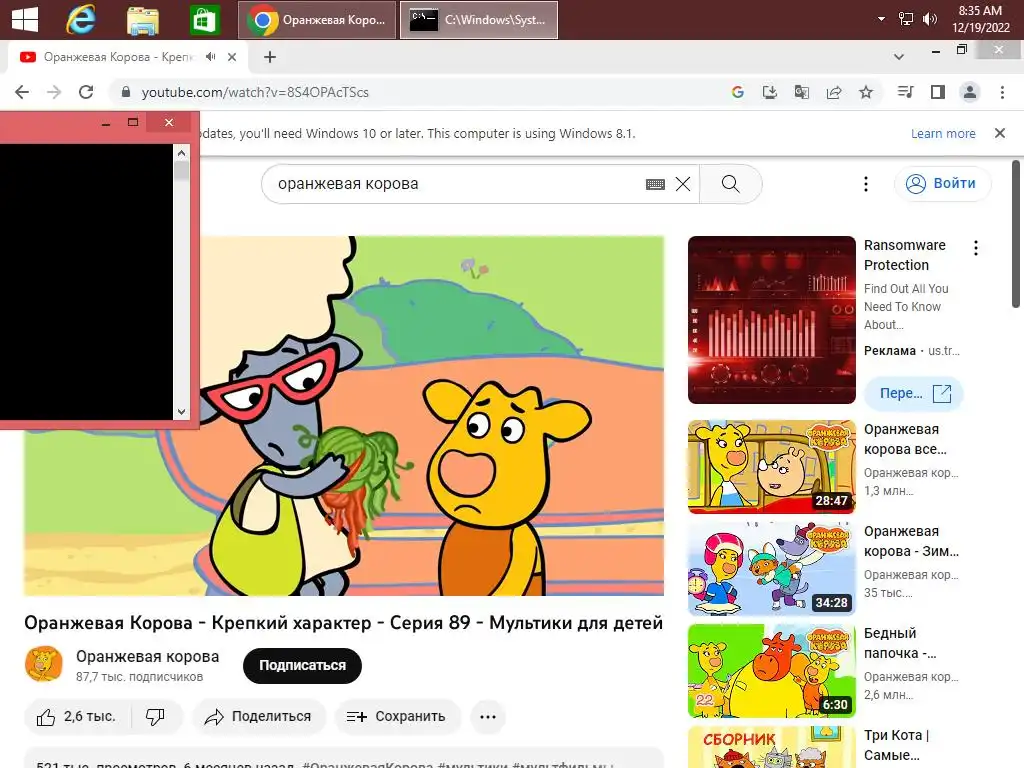Maximize the console window
1024x768 pixels.
(133, 122)
